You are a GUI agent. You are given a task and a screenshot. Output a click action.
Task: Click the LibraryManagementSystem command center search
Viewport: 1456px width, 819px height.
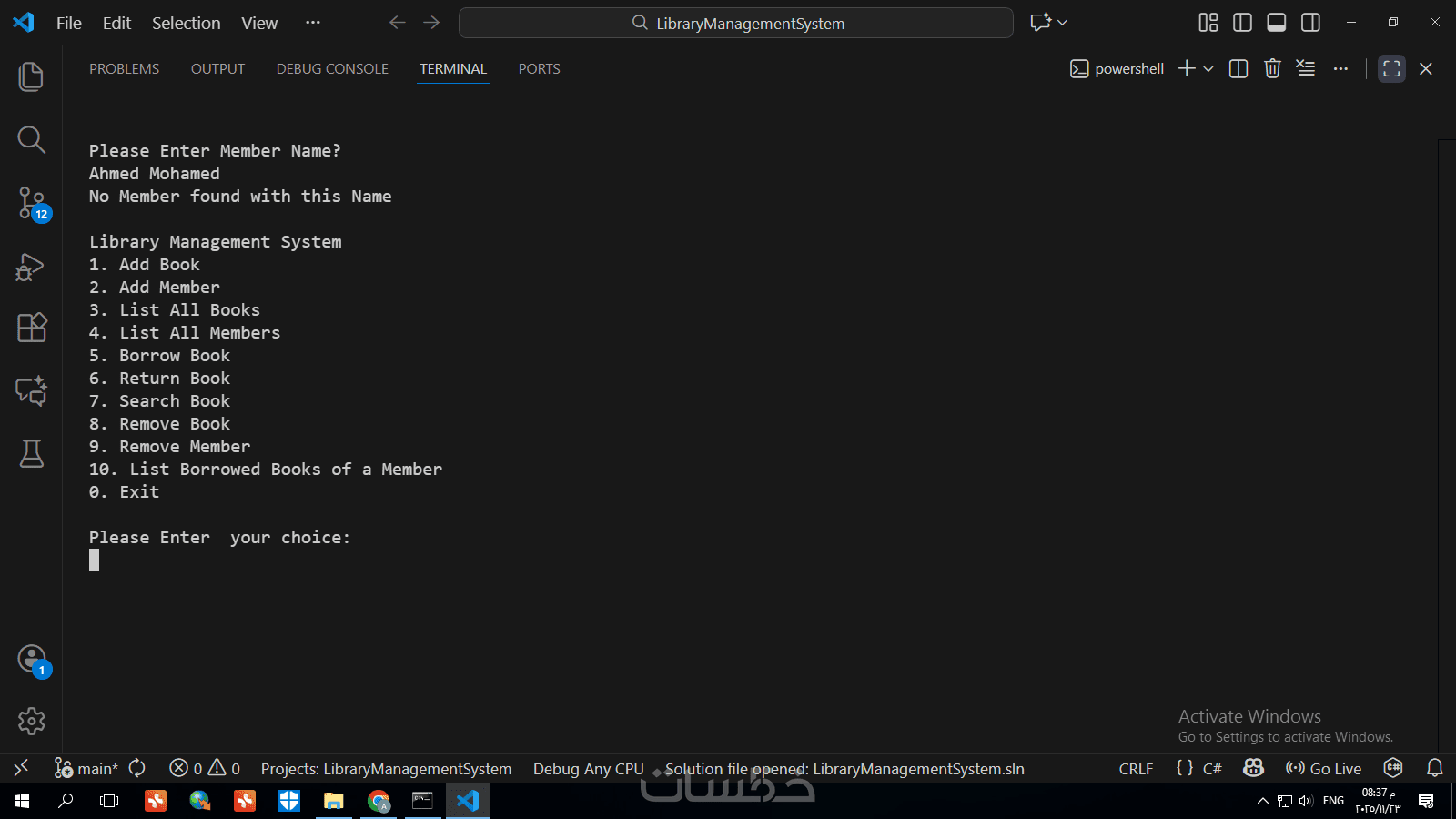(736, 23)
